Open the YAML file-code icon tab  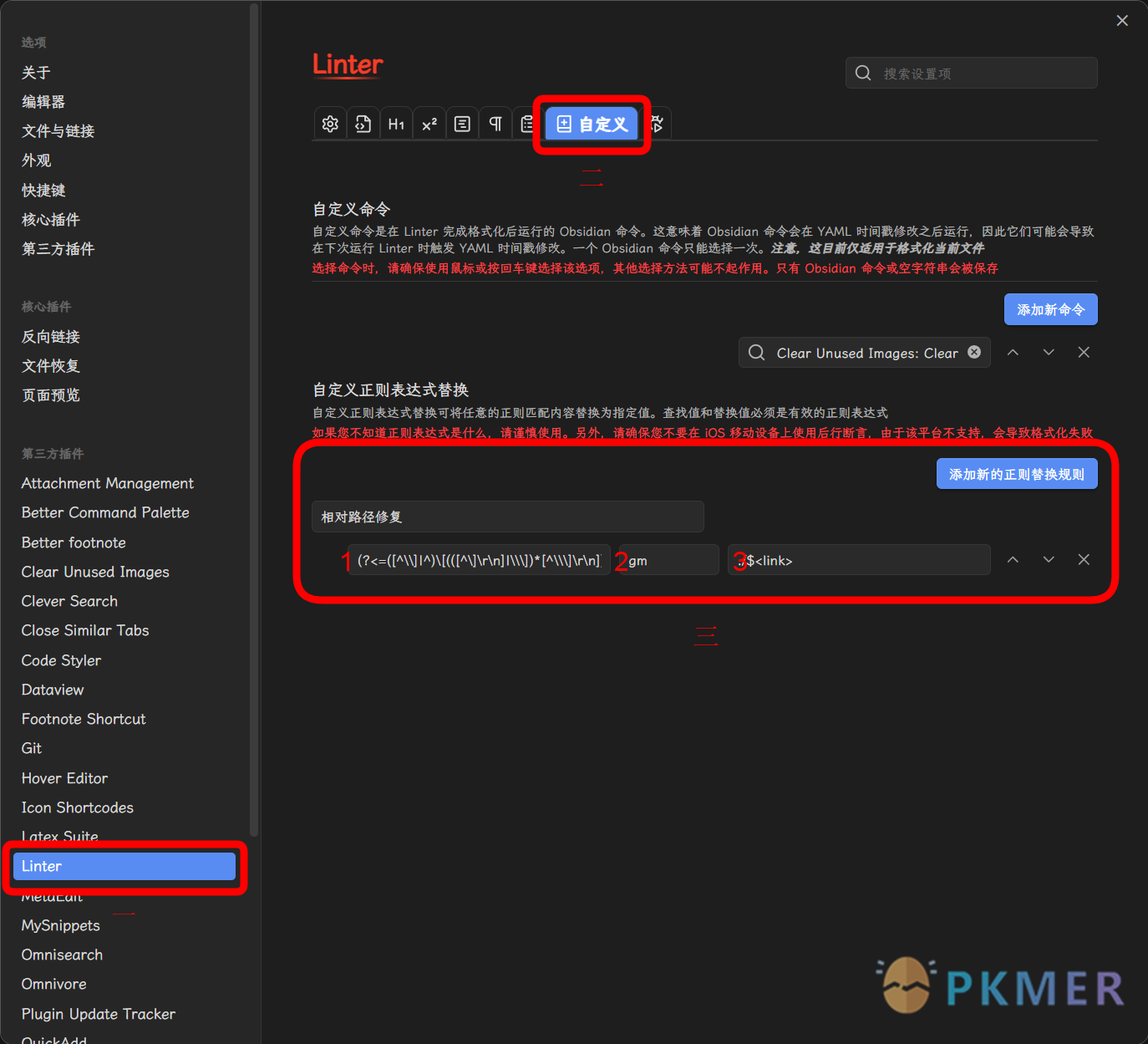point(363,124)
